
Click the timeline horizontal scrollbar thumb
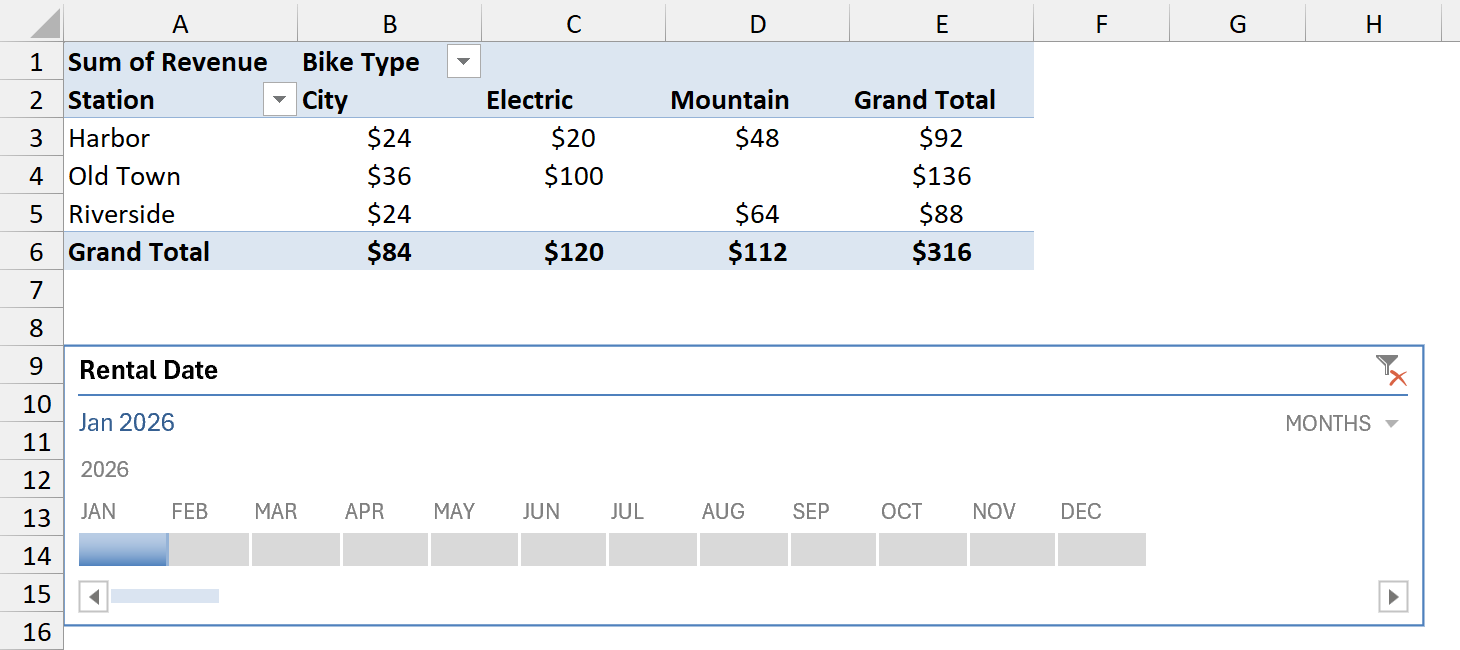point(165,596)
